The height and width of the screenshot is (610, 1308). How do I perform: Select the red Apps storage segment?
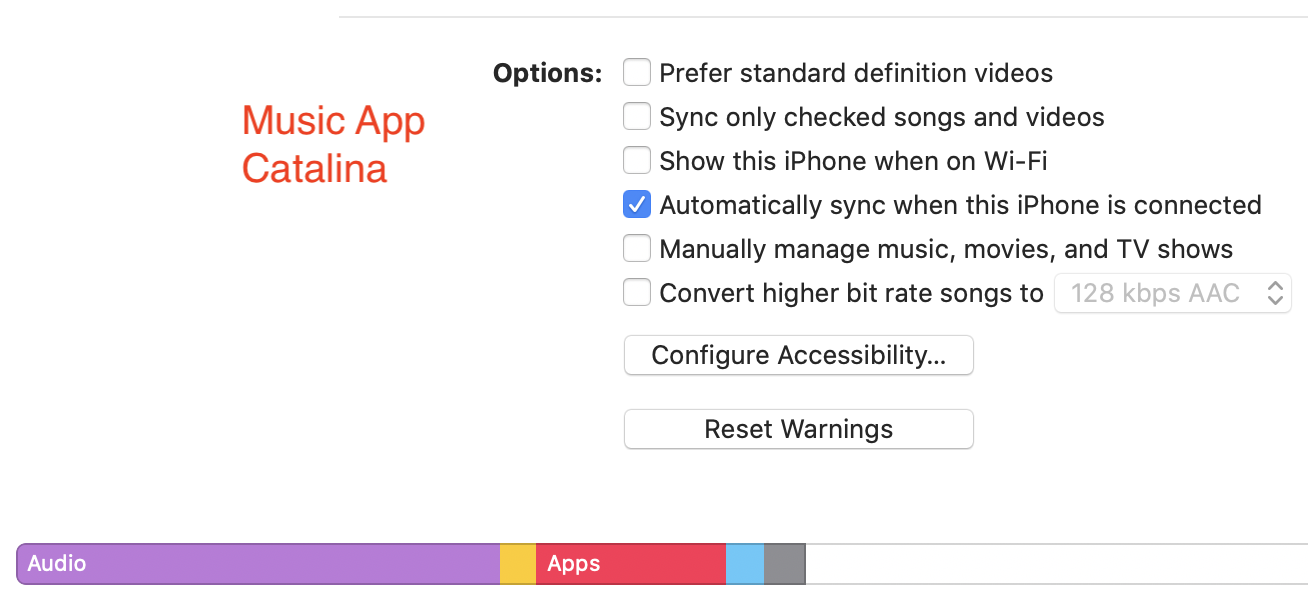(630, 564)
